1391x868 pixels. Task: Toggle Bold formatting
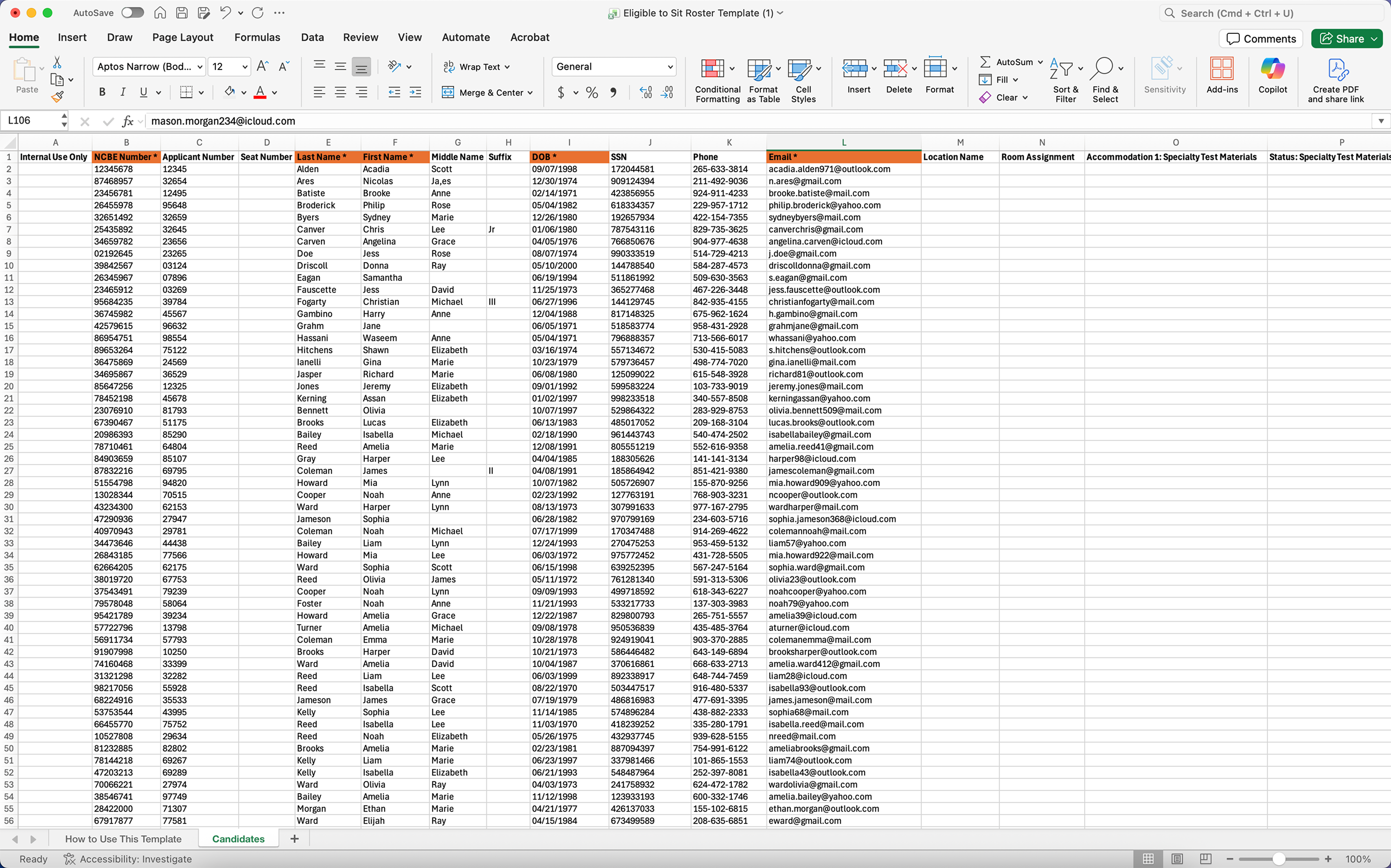point(102,92)
